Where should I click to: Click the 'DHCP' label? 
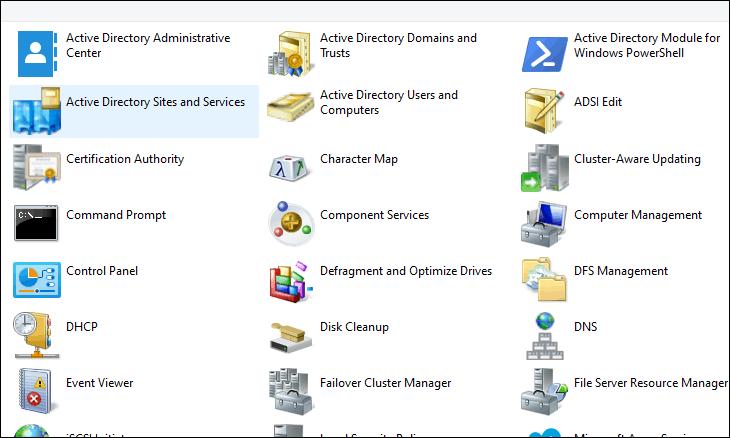pos(82,327)
